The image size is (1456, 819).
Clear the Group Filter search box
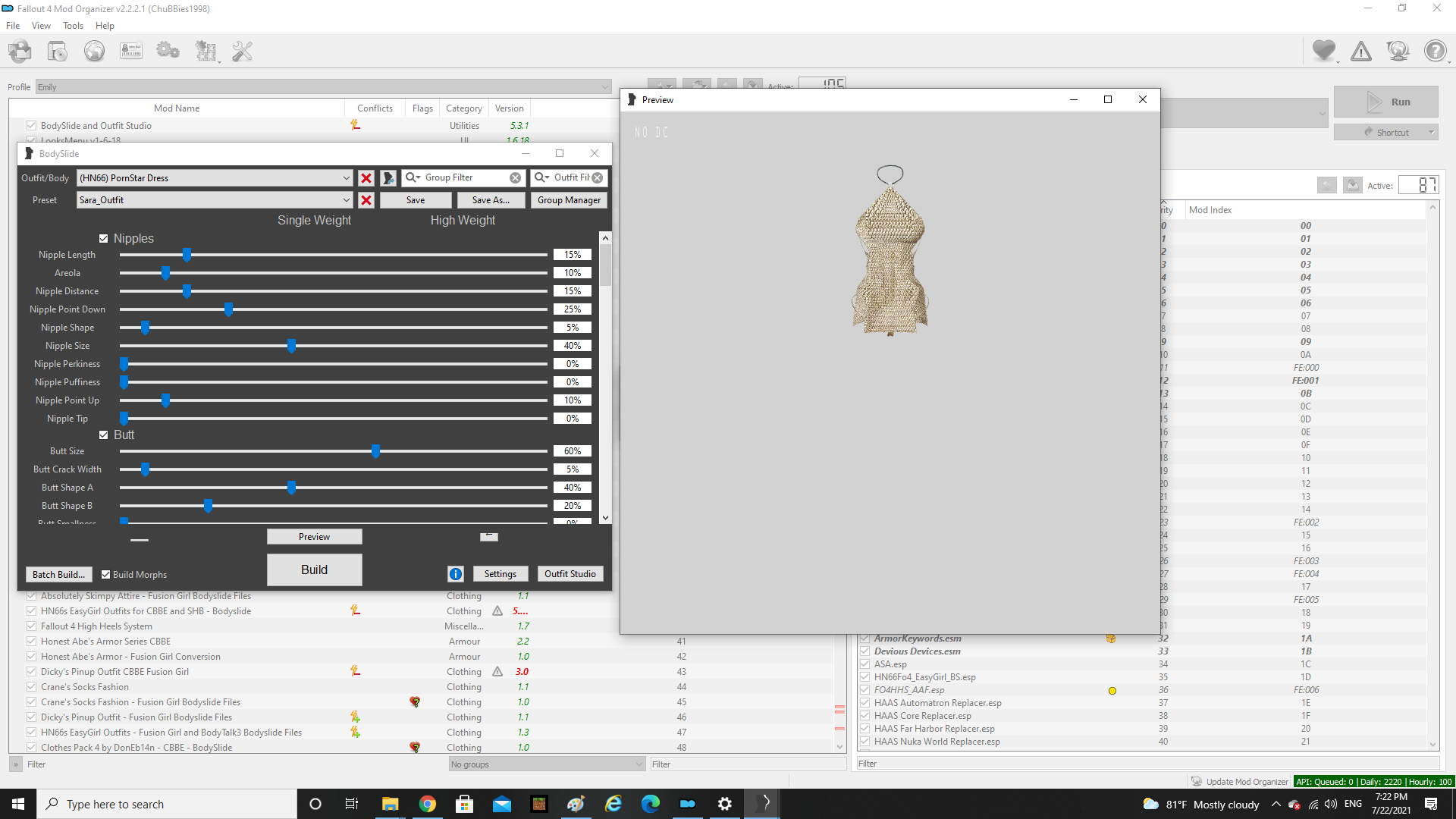[x=516, y=178]
